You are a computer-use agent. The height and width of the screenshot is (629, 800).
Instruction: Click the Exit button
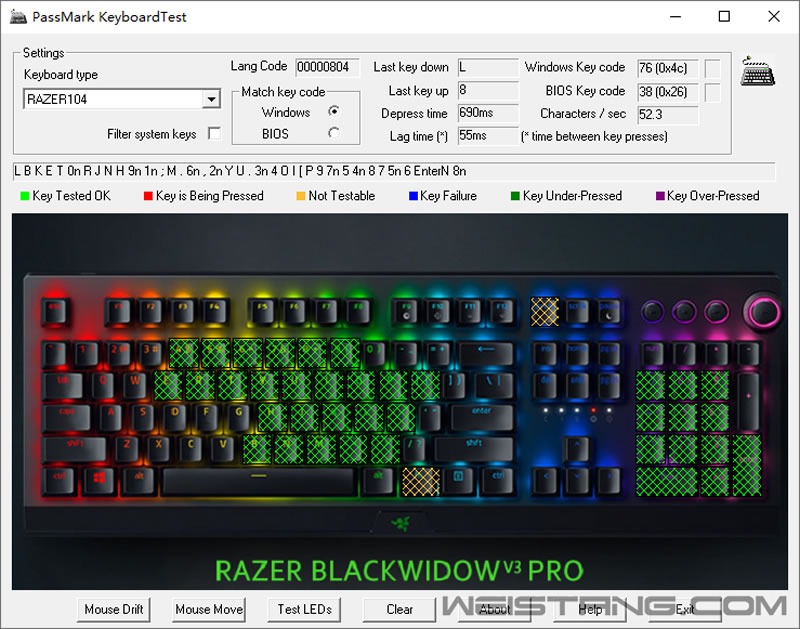click(x=685, y=610)
